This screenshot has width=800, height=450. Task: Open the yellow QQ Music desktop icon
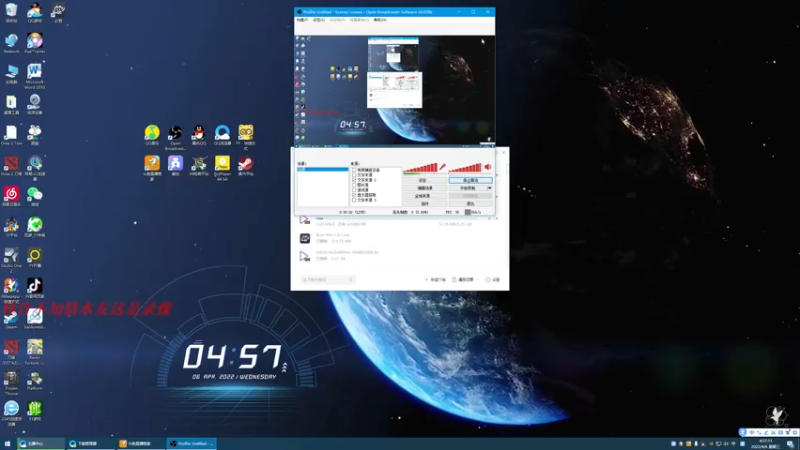coord(152,135)
